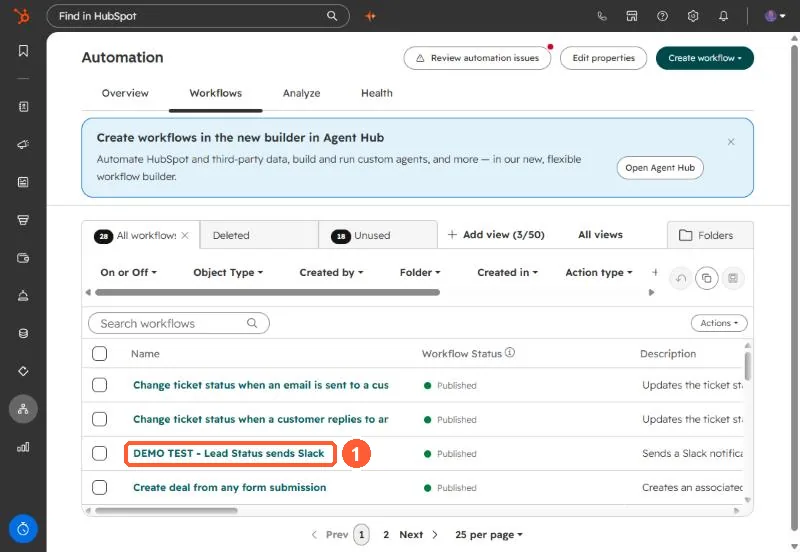Expand the Created by filter

332,272
